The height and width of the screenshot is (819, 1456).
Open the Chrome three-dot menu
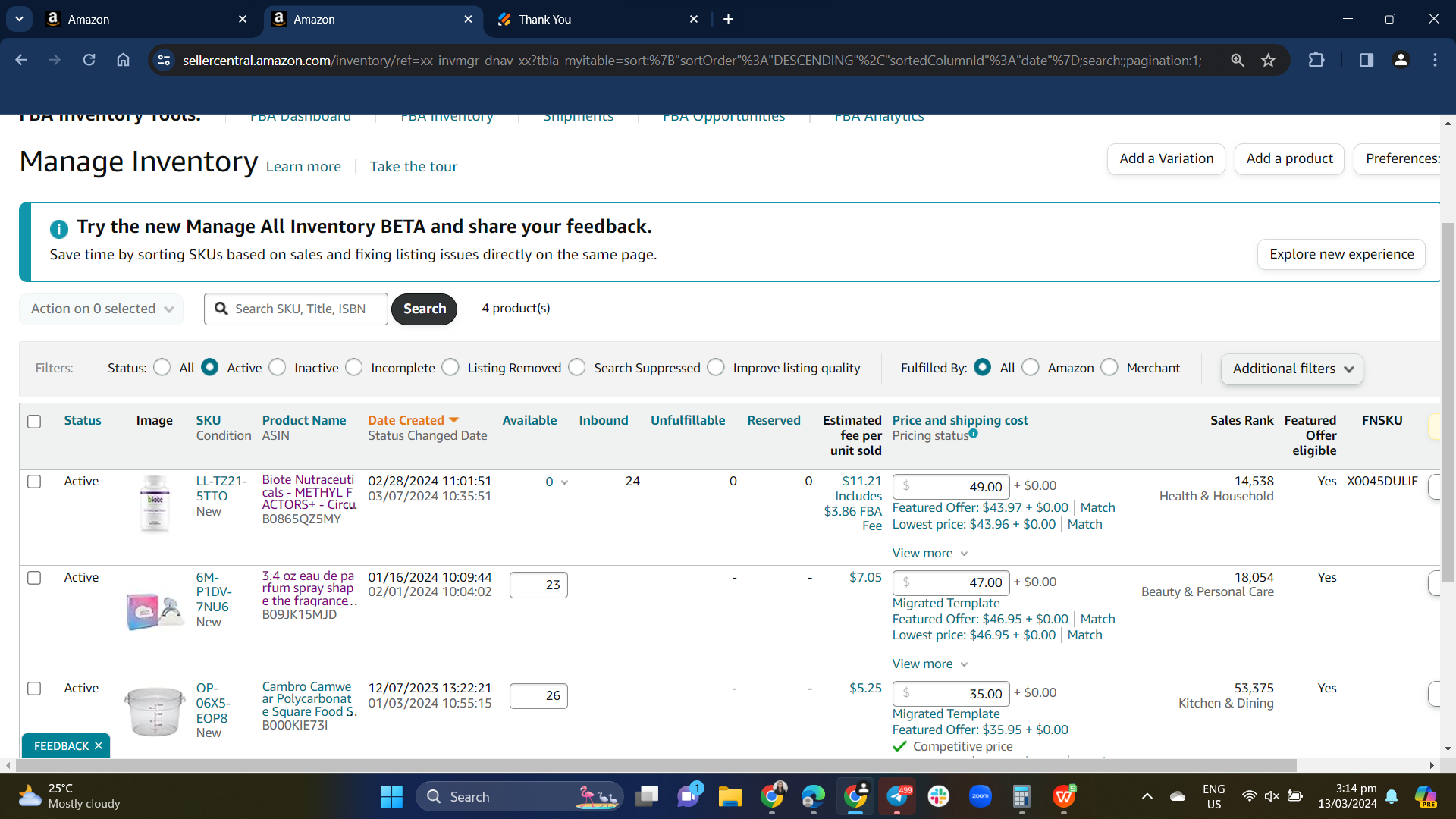1435,60
